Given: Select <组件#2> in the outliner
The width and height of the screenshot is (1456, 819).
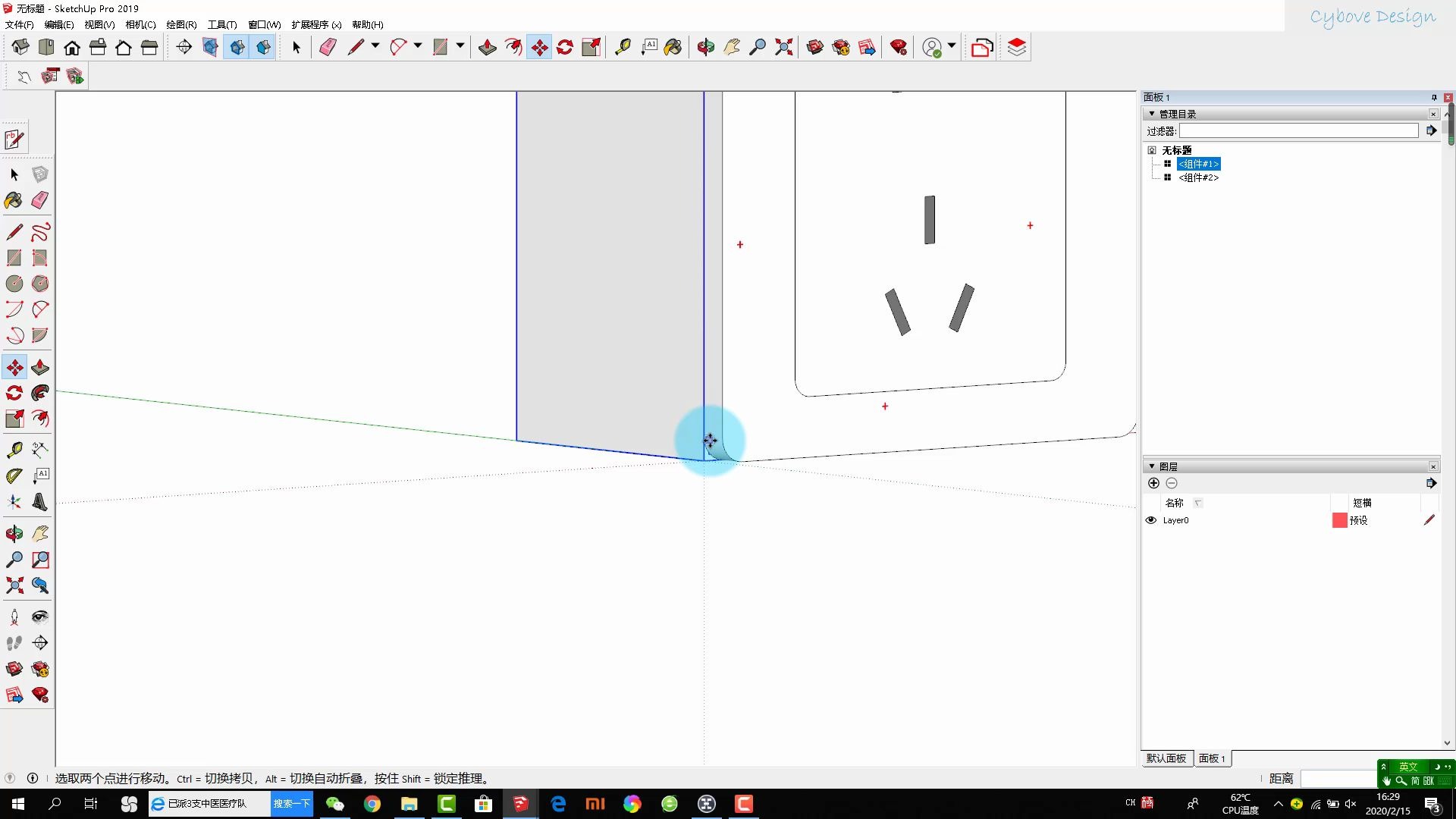Looking at the screenshot, I should point(1198,177).
